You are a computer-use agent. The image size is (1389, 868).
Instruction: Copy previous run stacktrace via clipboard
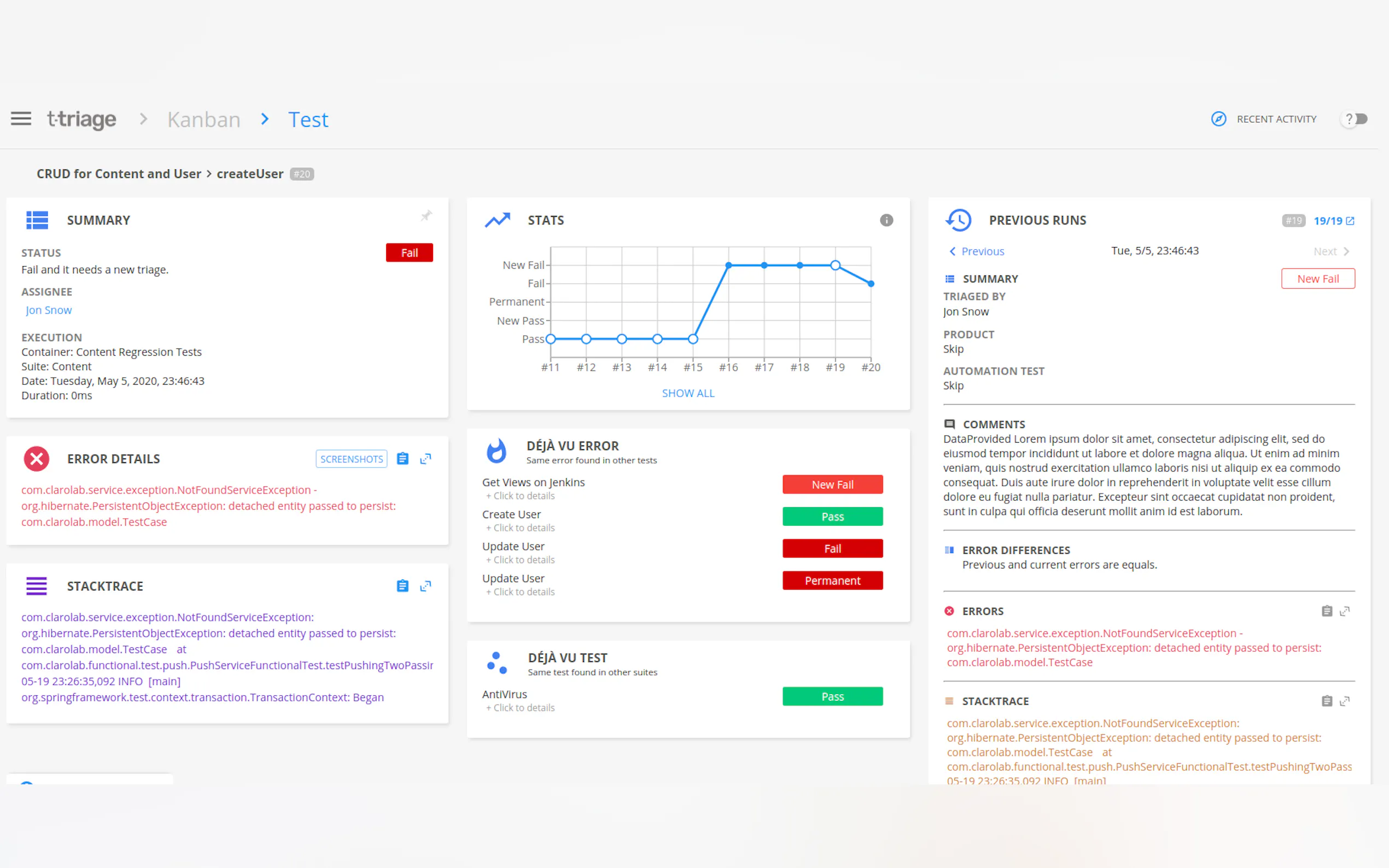pos(1327,701)
